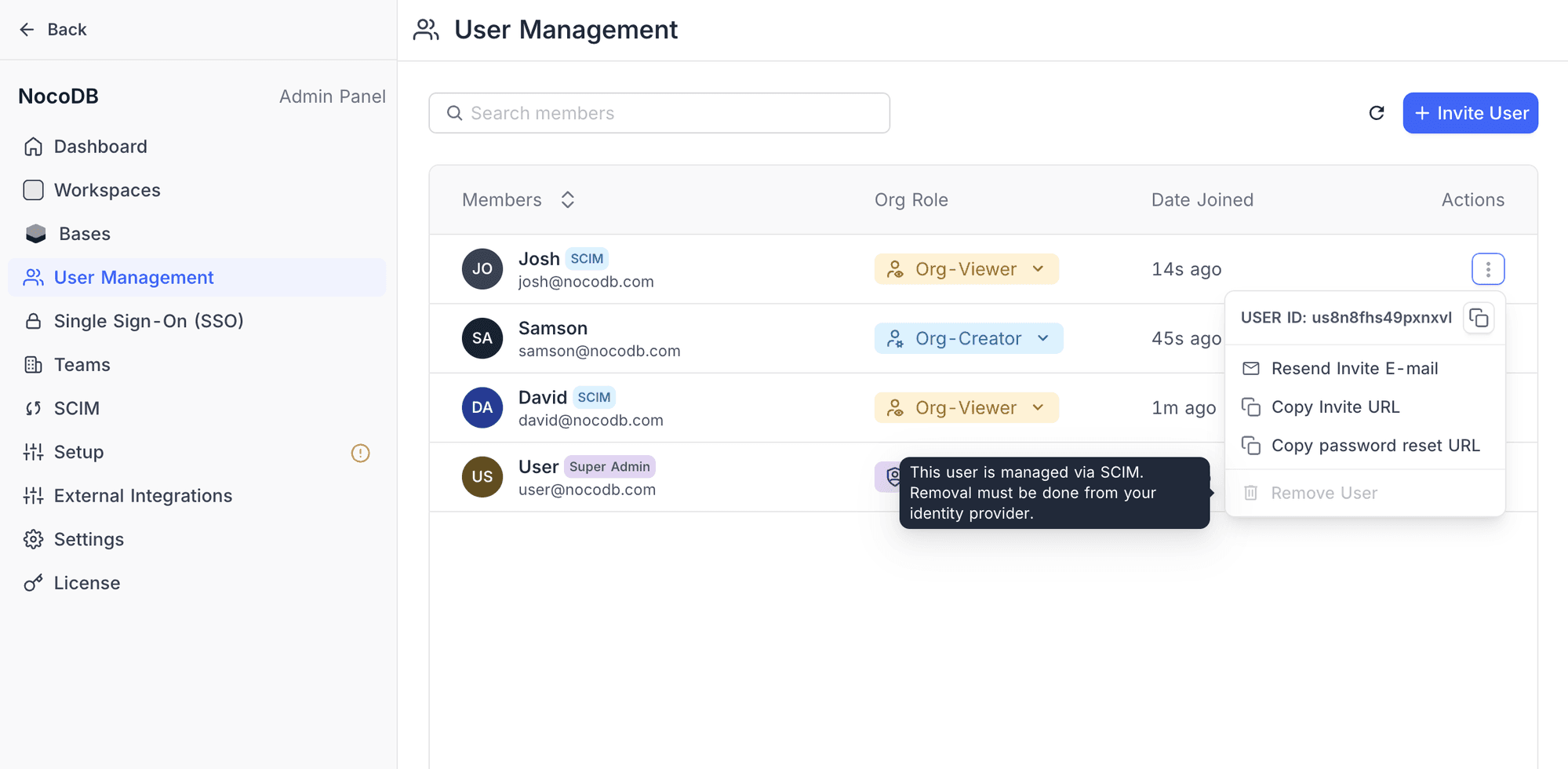Navigate to the Teams section
Screen dimensions: 1568x769
pos(82,364)
